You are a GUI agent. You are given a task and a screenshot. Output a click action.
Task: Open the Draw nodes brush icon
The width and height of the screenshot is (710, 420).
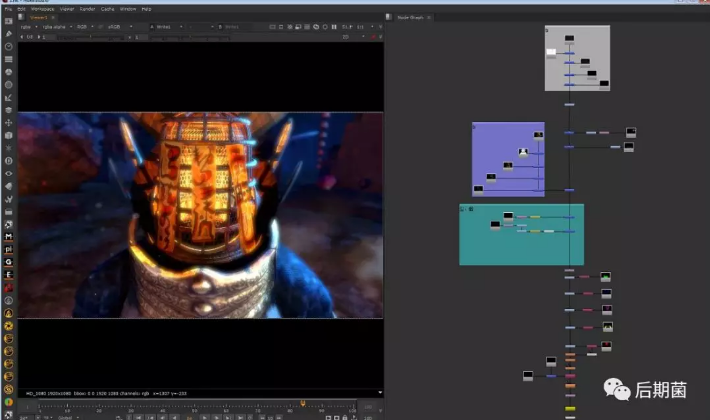click(9, 34)
